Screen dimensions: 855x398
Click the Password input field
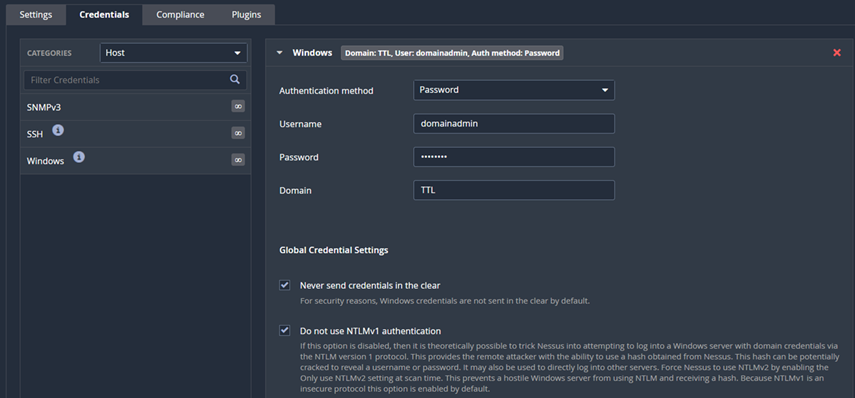(514, 157)
